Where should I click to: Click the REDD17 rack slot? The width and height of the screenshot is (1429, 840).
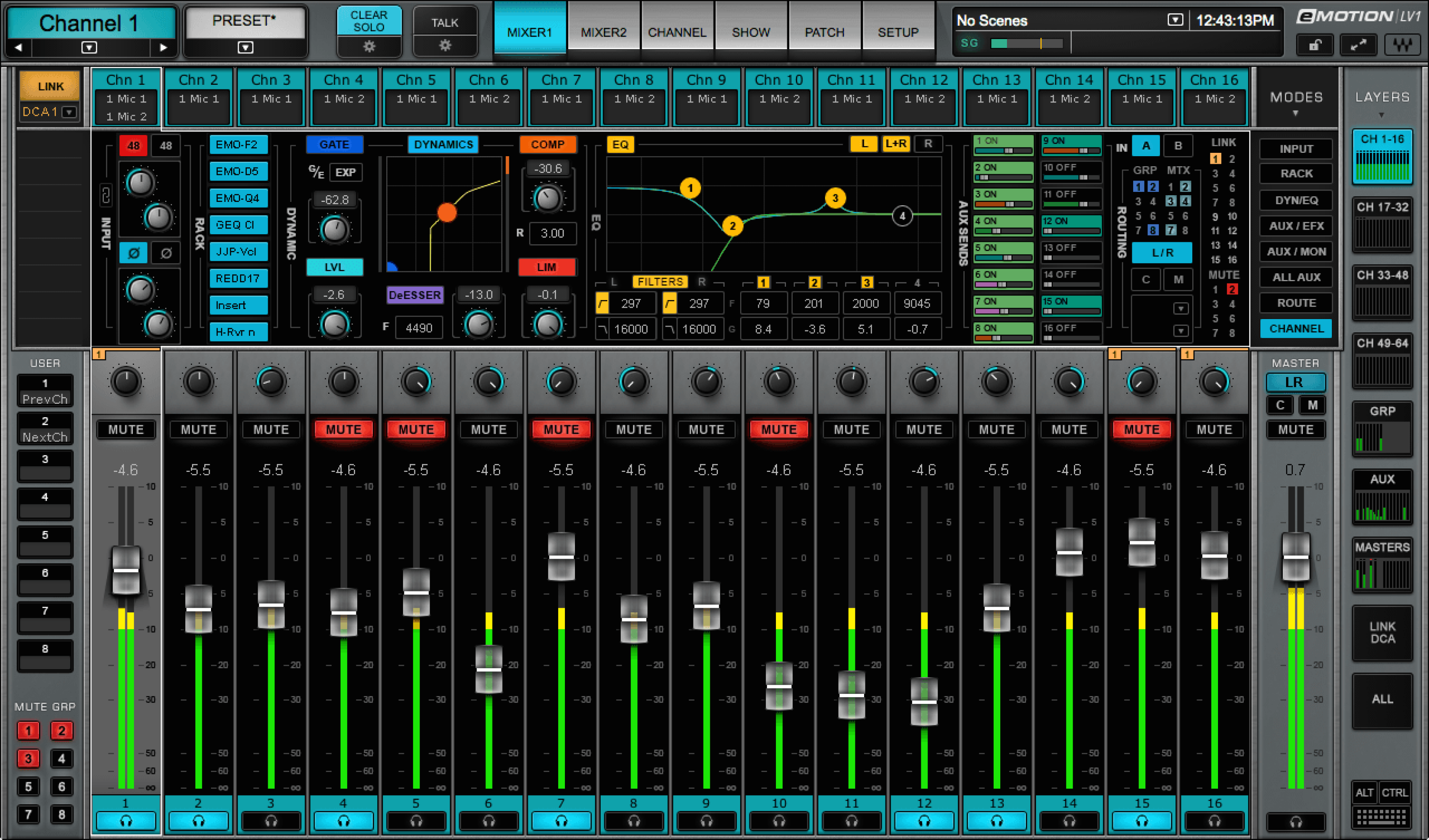[x=238, y=278]
